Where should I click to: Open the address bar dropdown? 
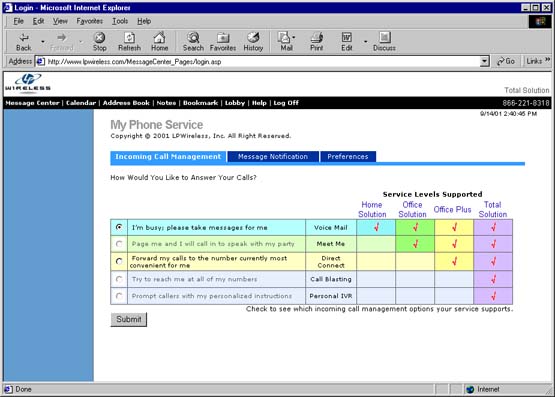pos(485,62)
